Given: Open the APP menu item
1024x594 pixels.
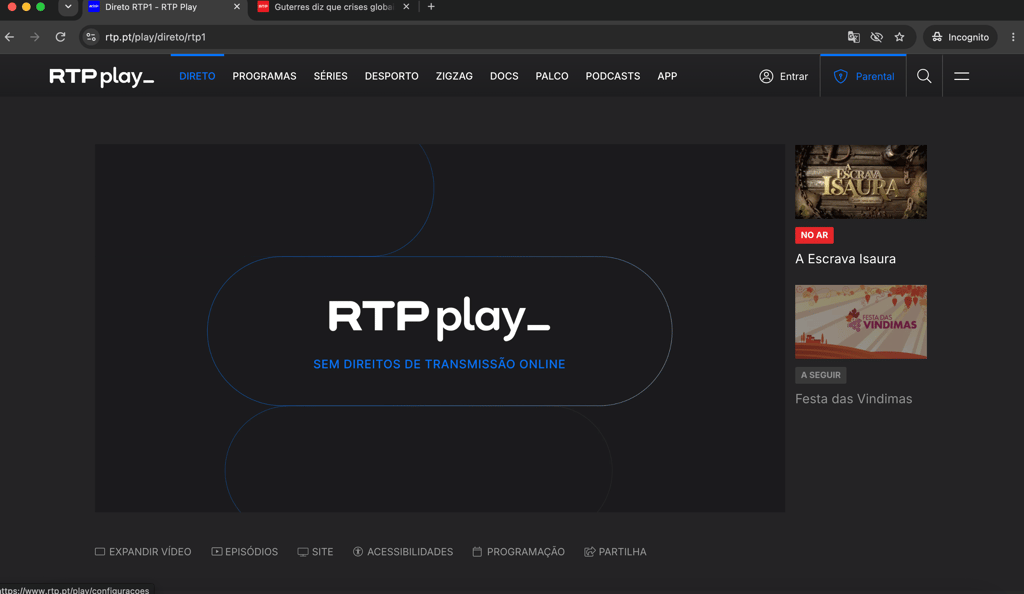Looking at the screenshot, I should click(667, 76).
